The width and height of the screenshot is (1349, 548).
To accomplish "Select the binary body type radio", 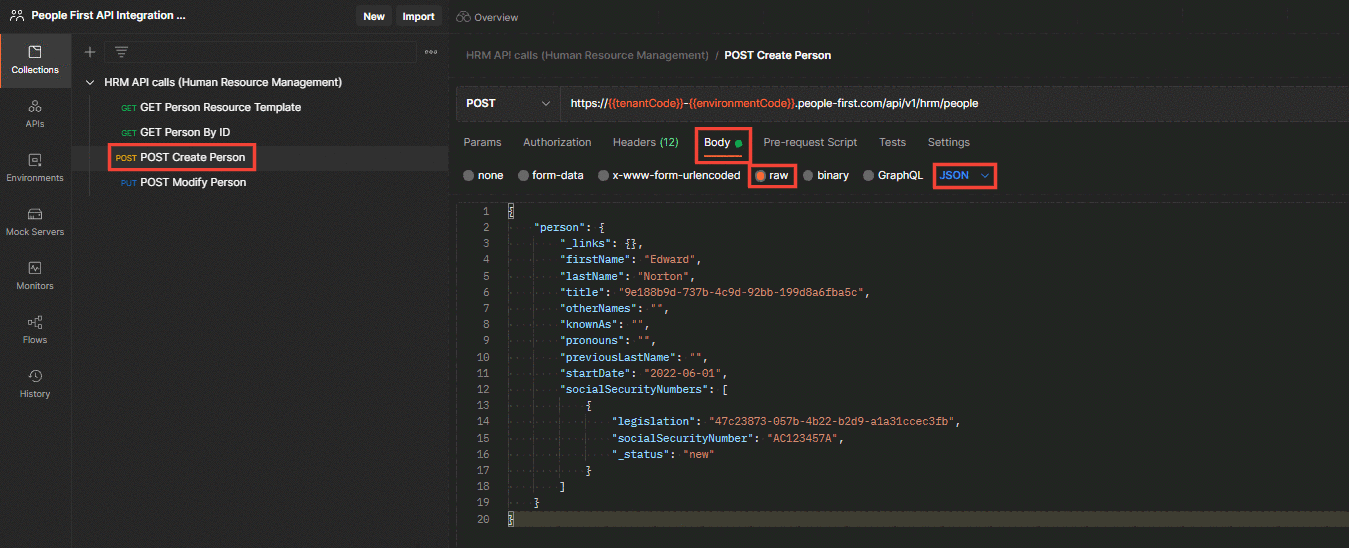I will (x=809, y=175).
